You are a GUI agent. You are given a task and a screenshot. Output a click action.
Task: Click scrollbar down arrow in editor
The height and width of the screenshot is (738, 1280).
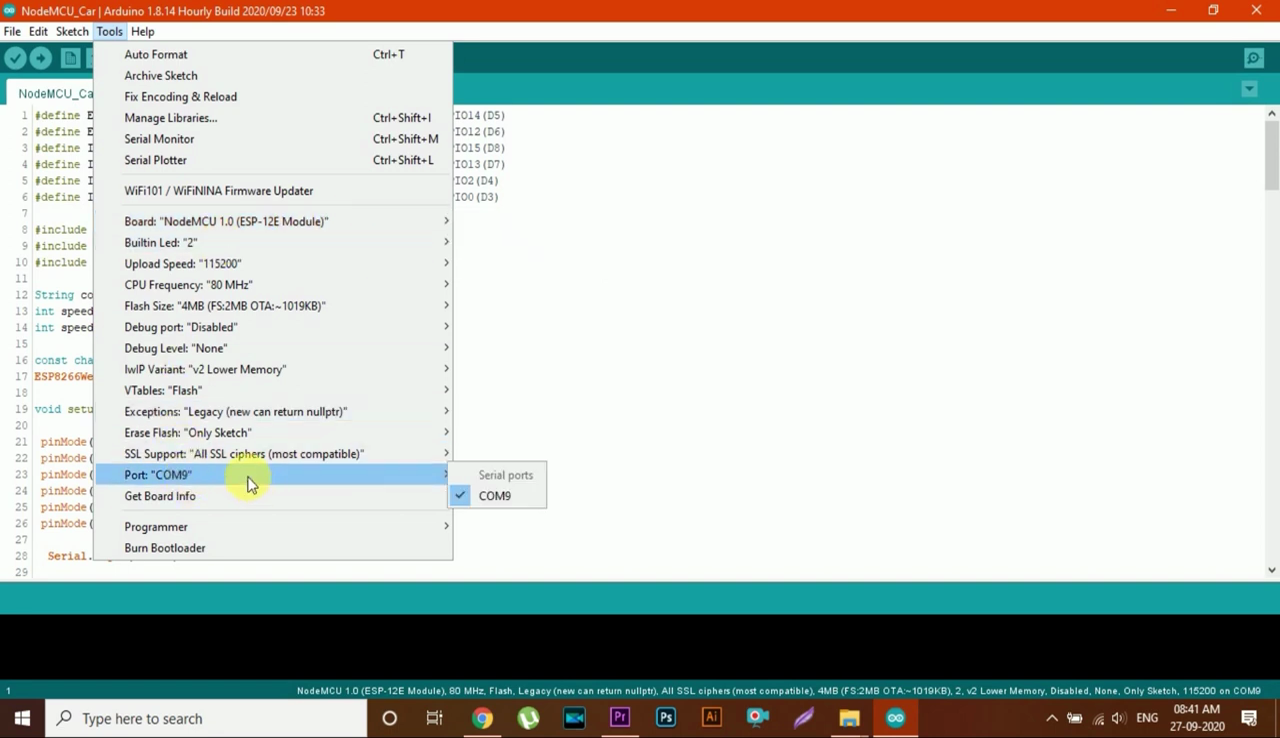tap(1271, 570)
